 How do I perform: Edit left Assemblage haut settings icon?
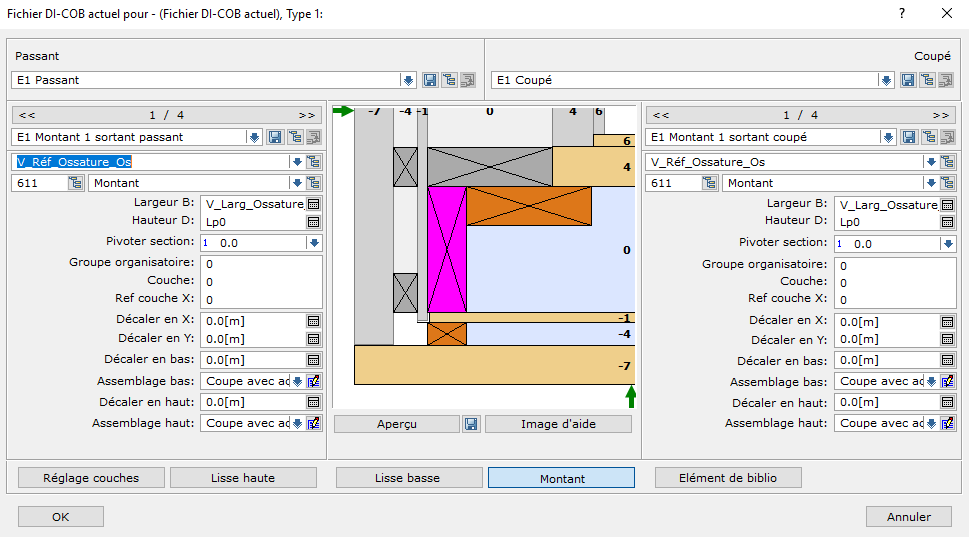coord(314,423)
